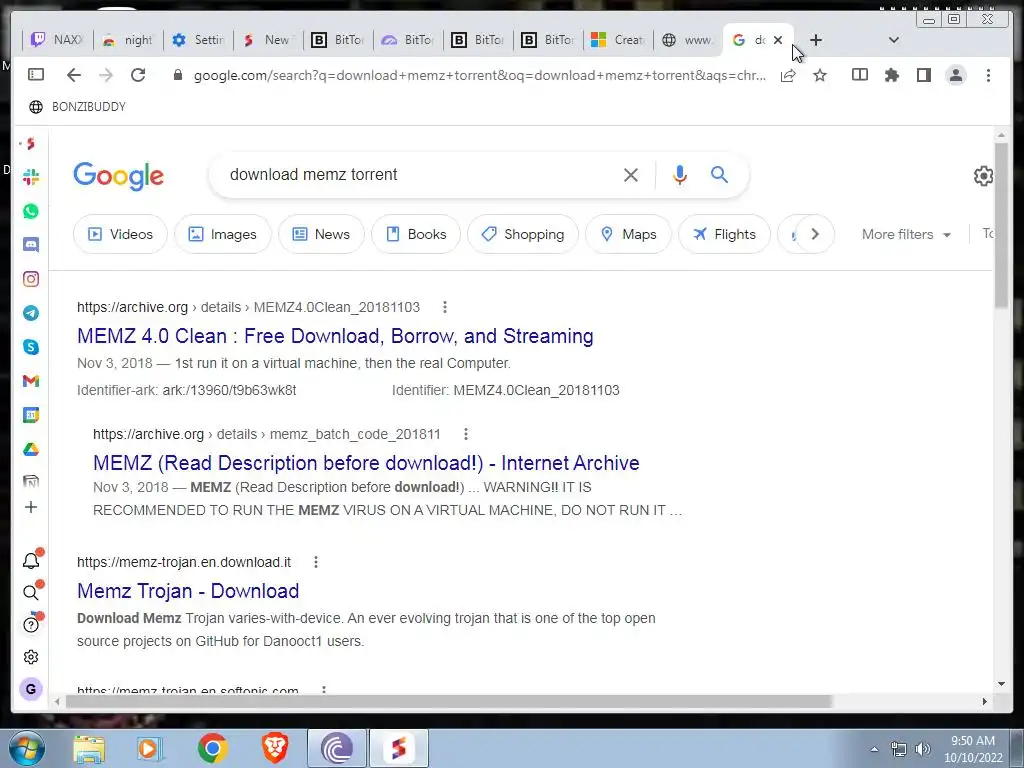The width and height of the screenshot is (1024, 768).
Task: Open the Skype sidebar icon
Action: (31, 347)
